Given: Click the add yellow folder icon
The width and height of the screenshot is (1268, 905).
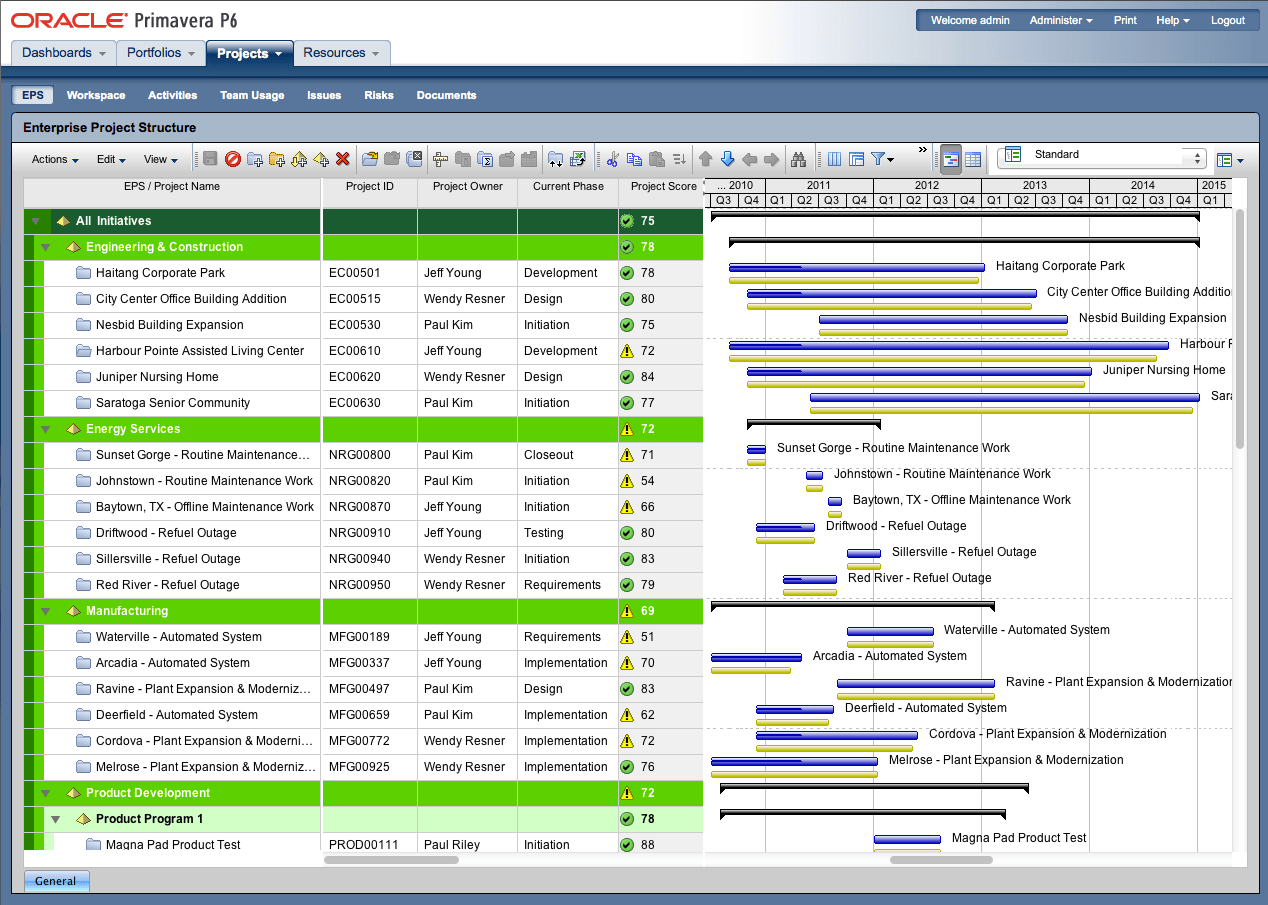Looking at the screenshot, I should [x=277, y=159].
